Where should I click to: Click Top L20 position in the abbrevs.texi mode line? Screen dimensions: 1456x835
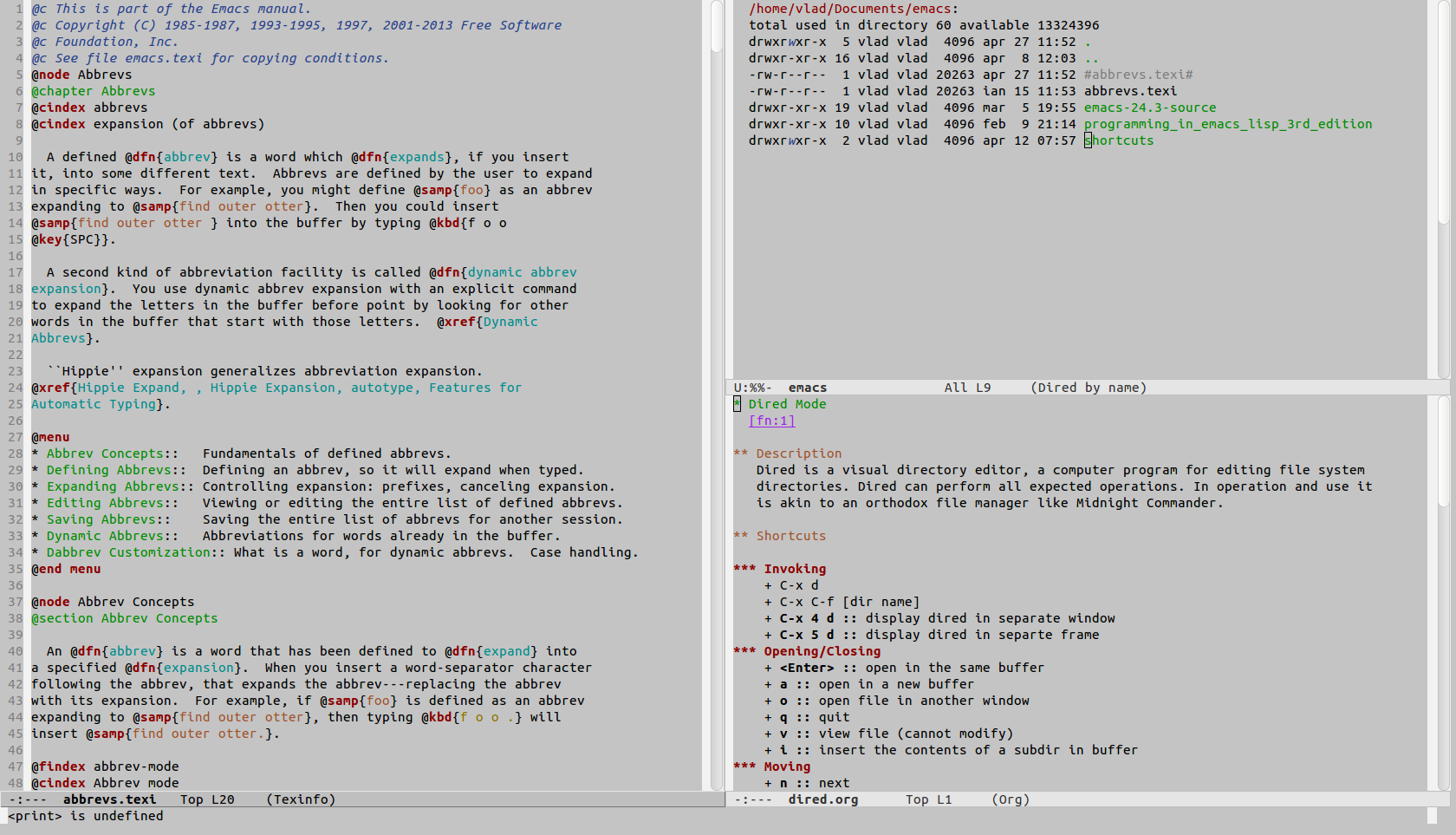click(207, 799)
